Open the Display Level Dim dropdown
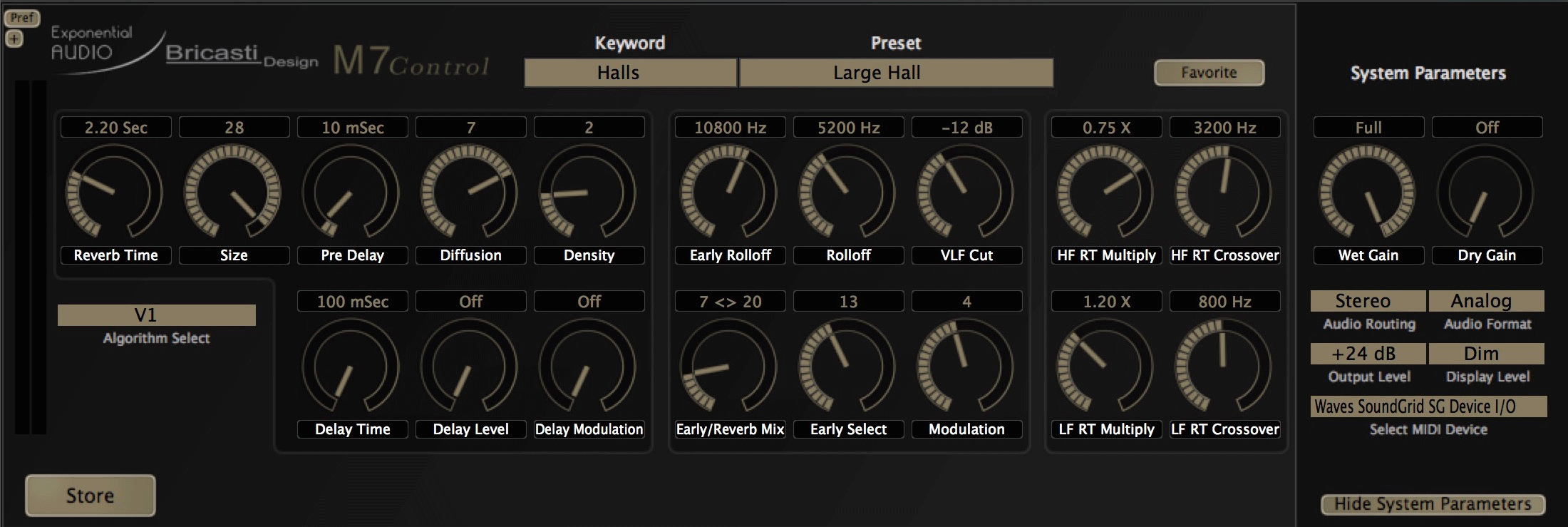Screen dimensions: 1568x527 (x=1487, y=354)
